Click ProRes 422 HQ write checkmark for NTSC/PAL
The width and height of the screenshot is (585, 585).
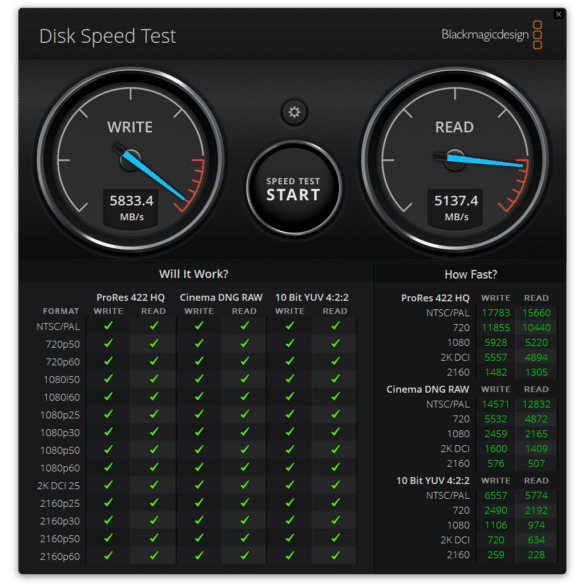tap(109, 326)
